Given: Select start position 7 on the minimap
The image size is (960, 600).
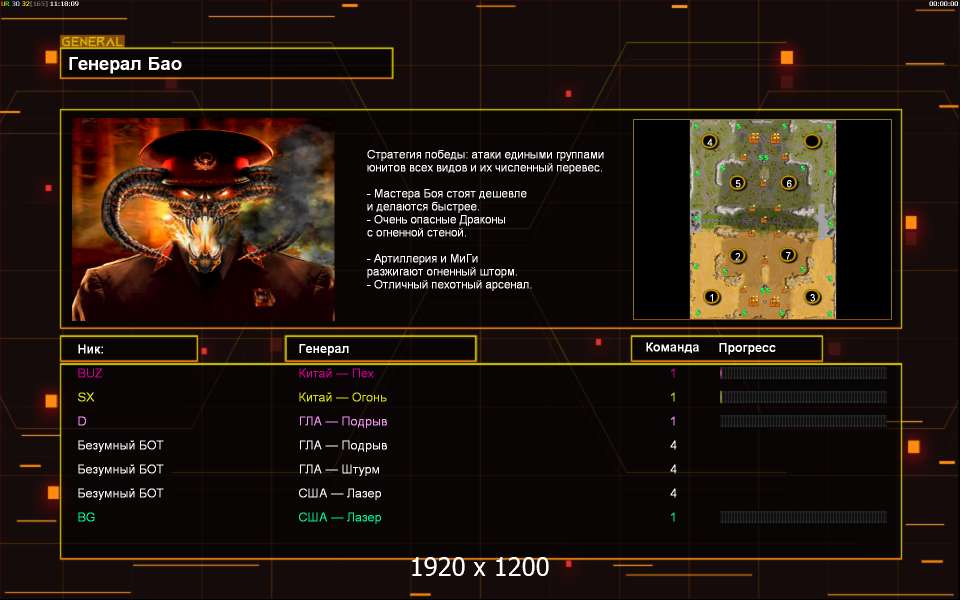Looking at the screenshot, I should [x=788, y=255].
